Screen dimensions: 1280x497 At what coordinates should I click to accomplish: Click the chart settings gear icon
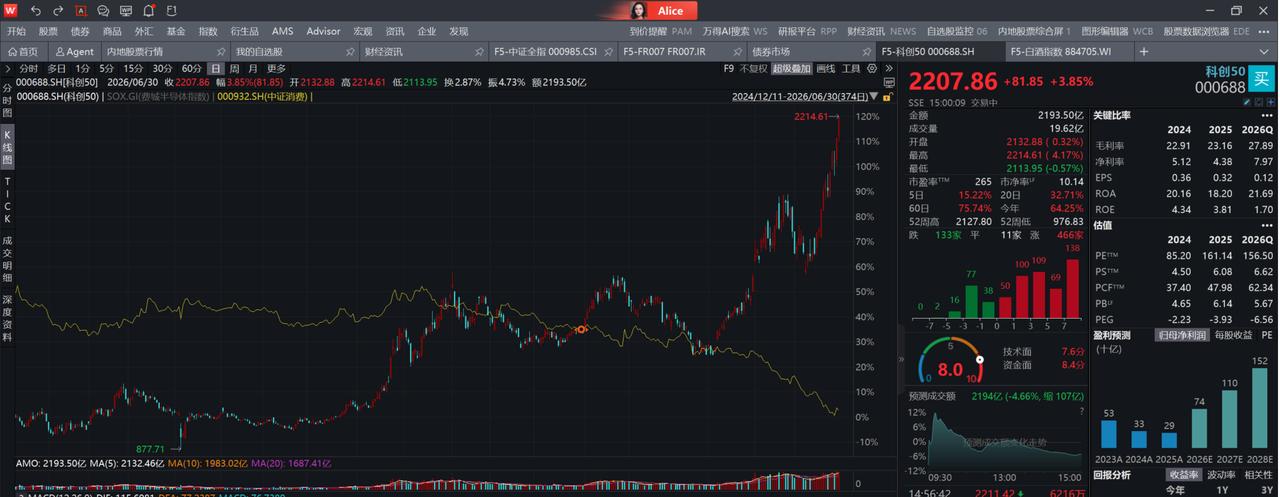pos(871,69)
